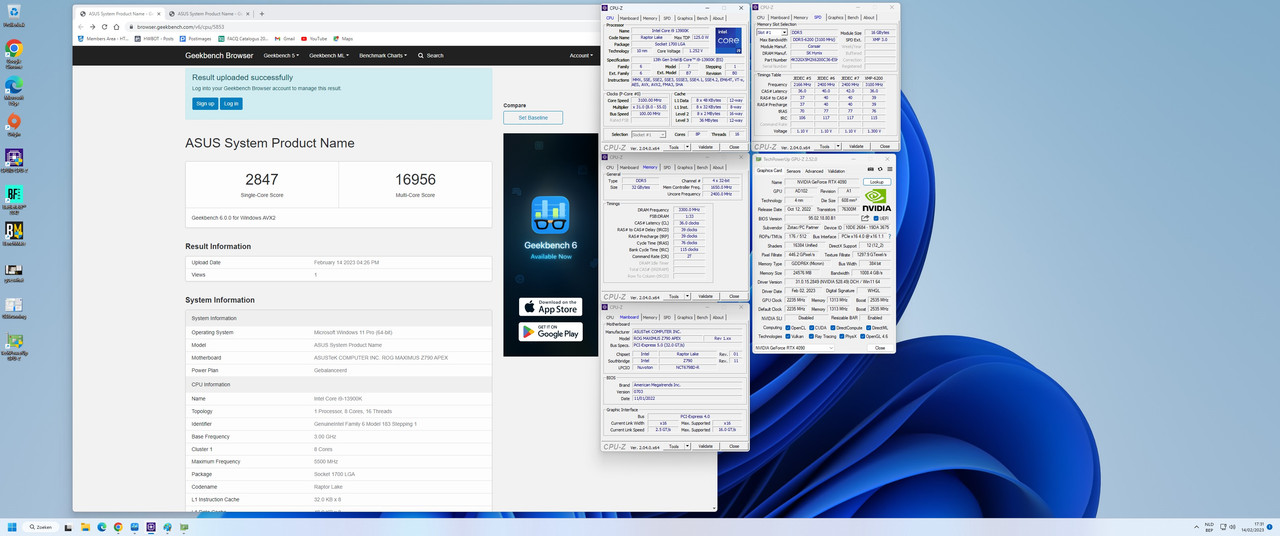Click the Close button in GPU-Z window

880,347
